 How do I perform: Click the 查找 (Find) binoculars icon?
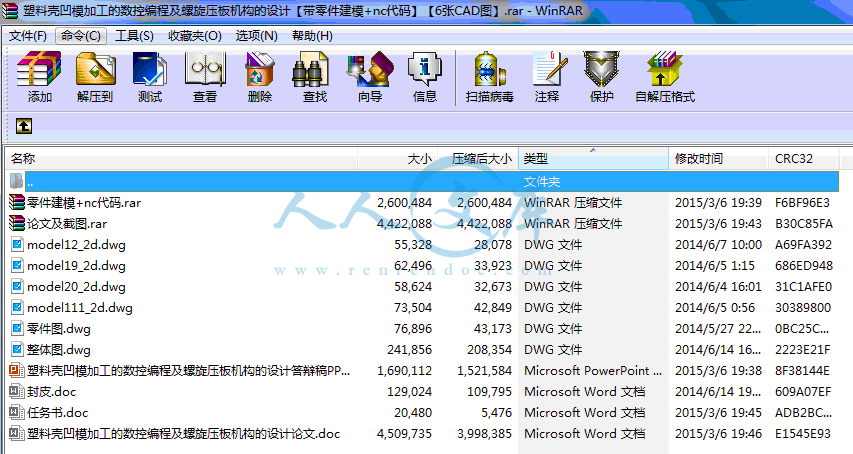[x=311, y=69]
